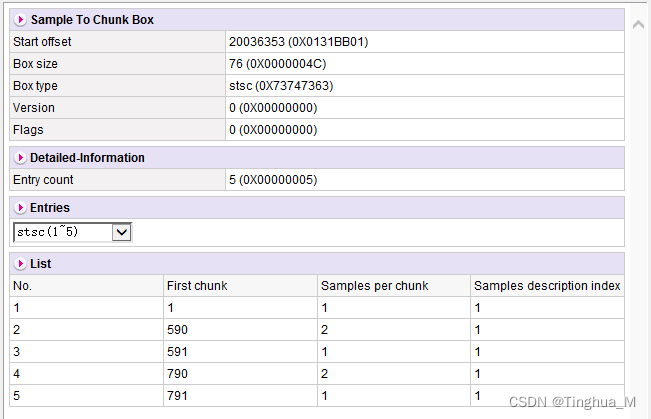Select First chunk value 591

coord(177,352)
